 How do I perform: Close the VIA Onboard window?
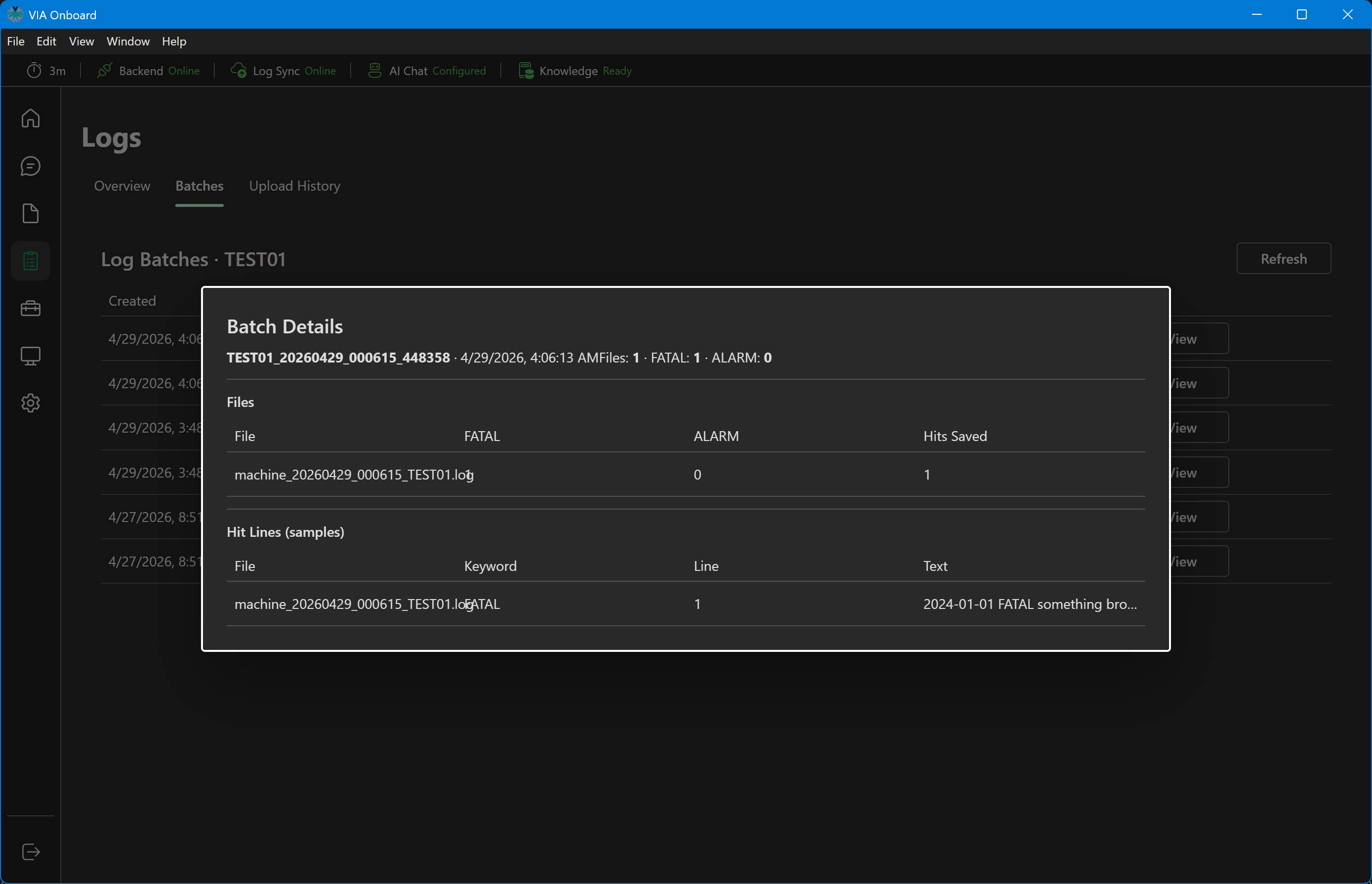point(1348,14)
